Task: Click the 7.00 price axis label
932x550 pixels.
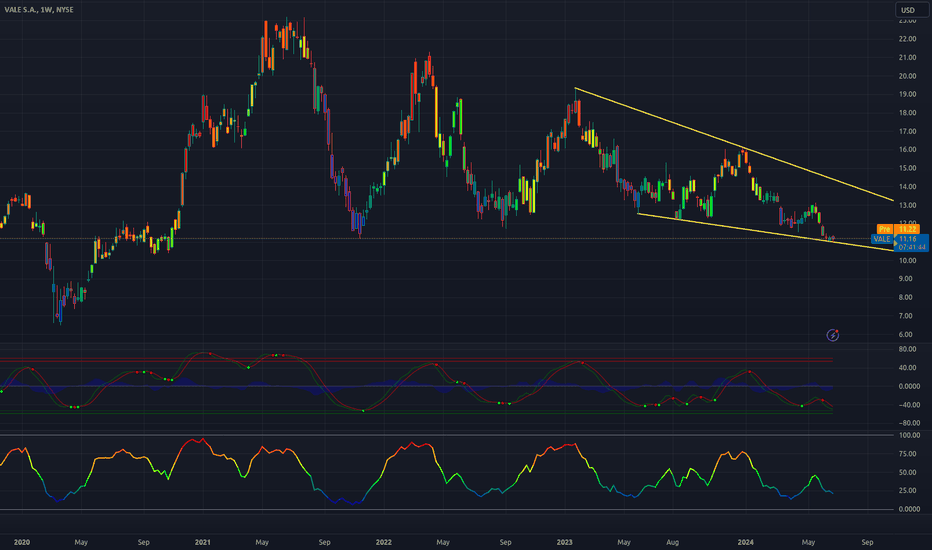Action: tap(906, 316)
